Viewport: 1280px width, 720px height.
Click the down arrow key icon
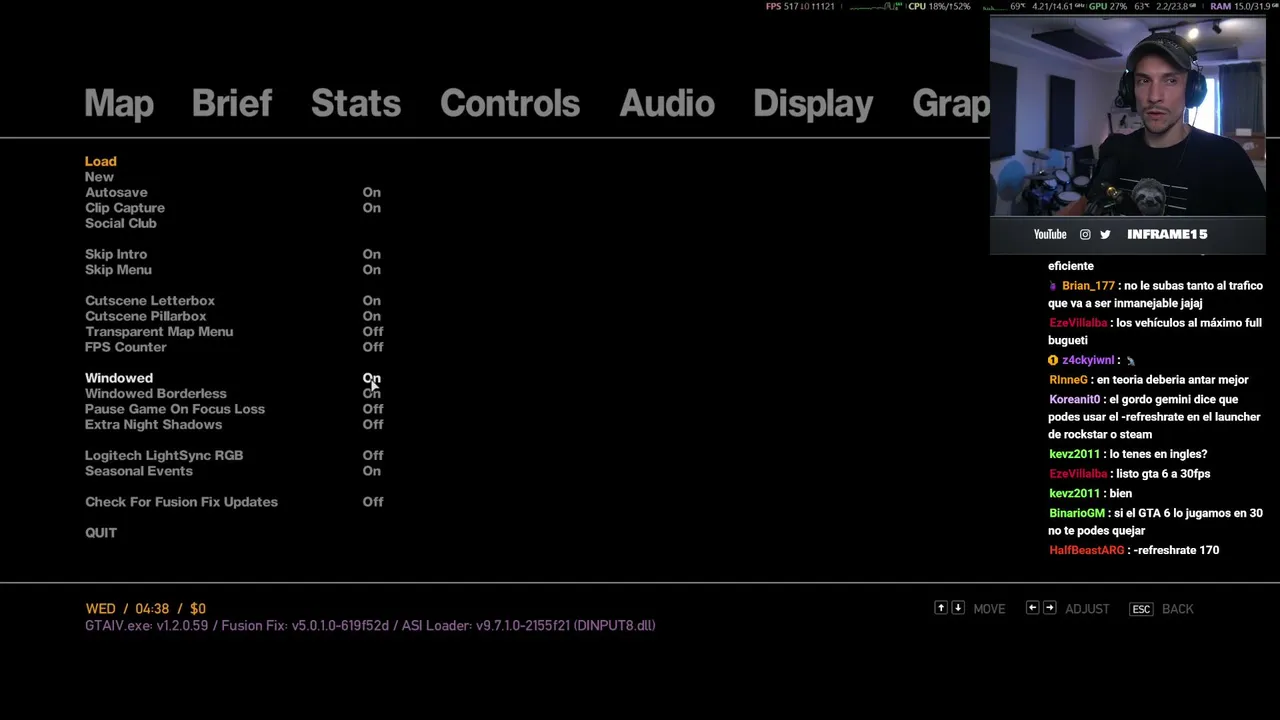[x=958, y=608]
